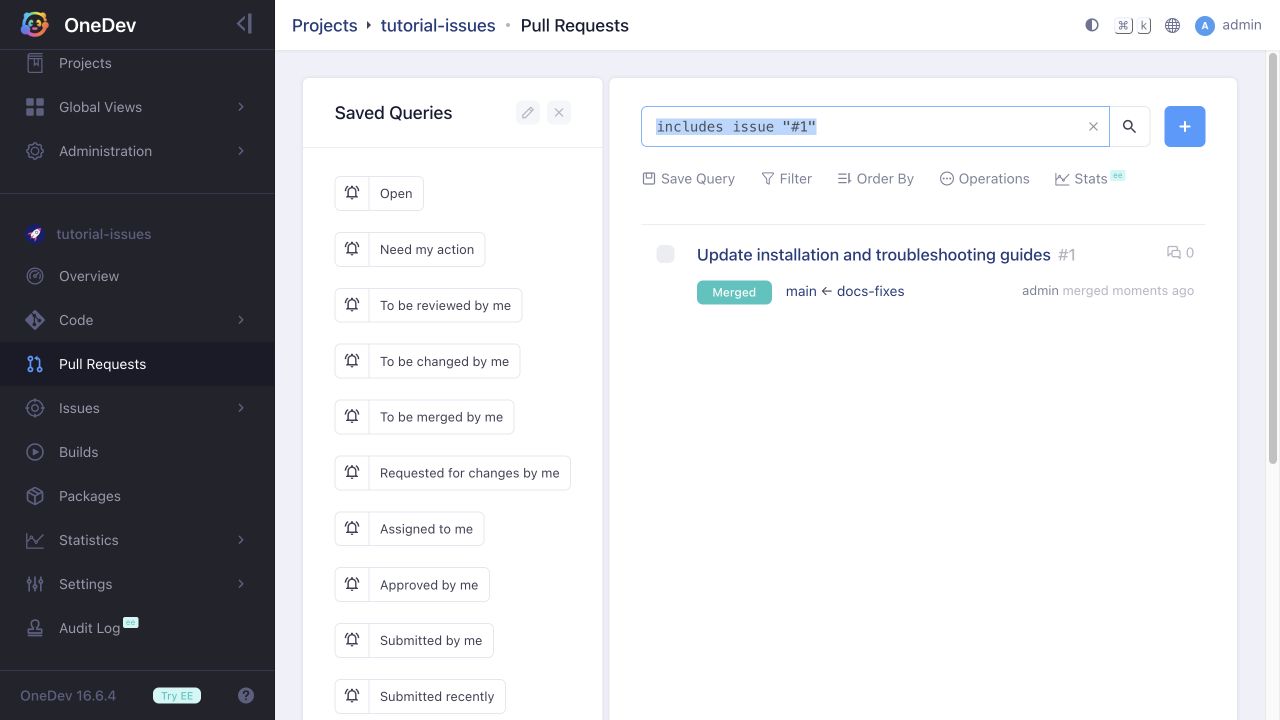Toggle the watch bell for Assigned to me
The width and height of the screenshot is (1280, 720).
coord(352,529)
